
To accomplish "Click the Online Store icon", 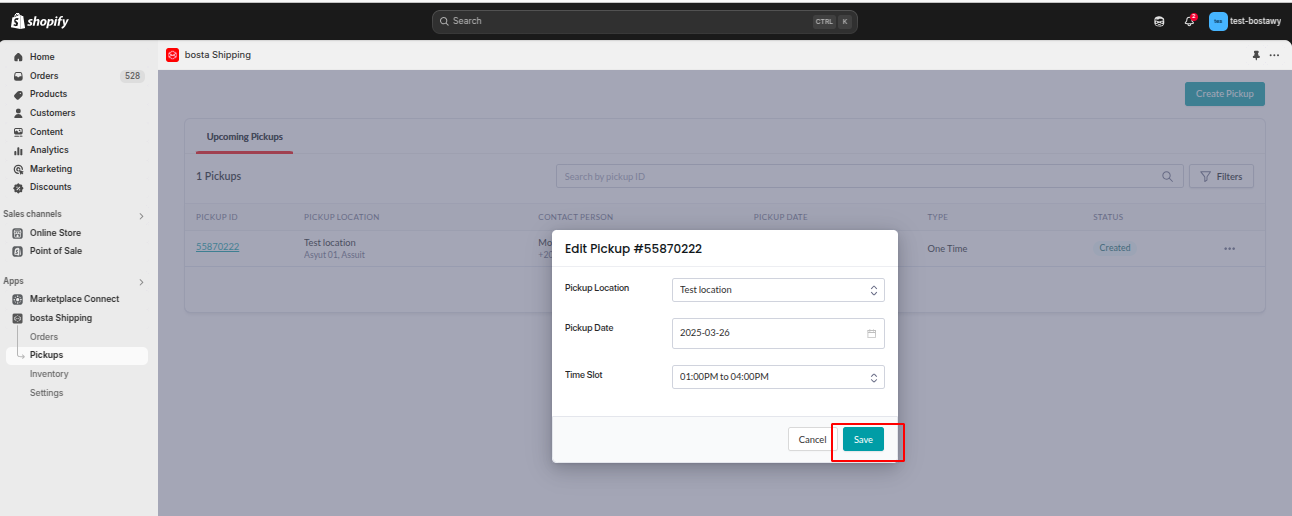I will point(18,233).
